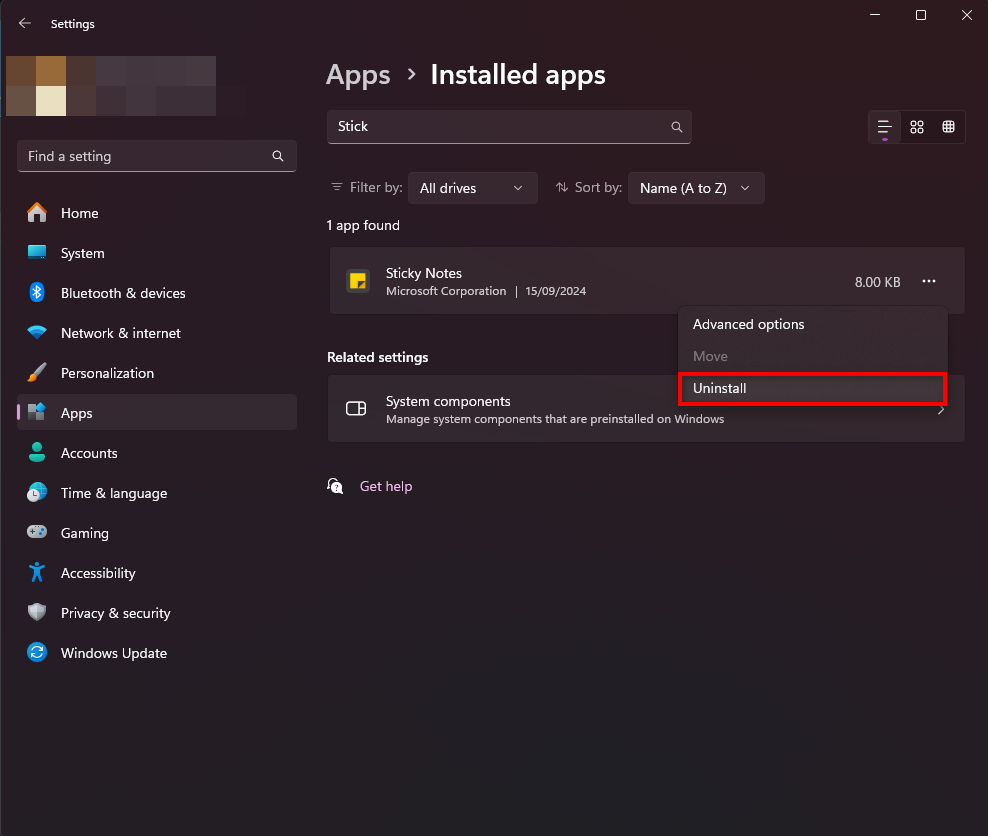Navigate back using the Apps breadcrumb

[358, 74]
